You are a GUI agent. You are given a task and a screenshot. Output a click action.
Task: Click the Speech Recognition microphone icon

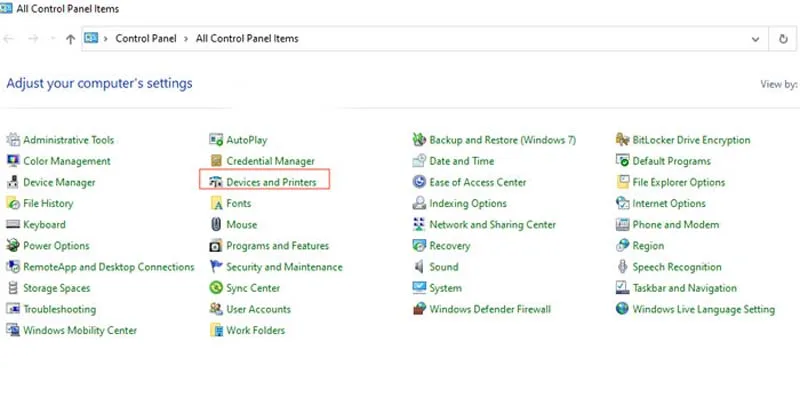tap(622, 267)
